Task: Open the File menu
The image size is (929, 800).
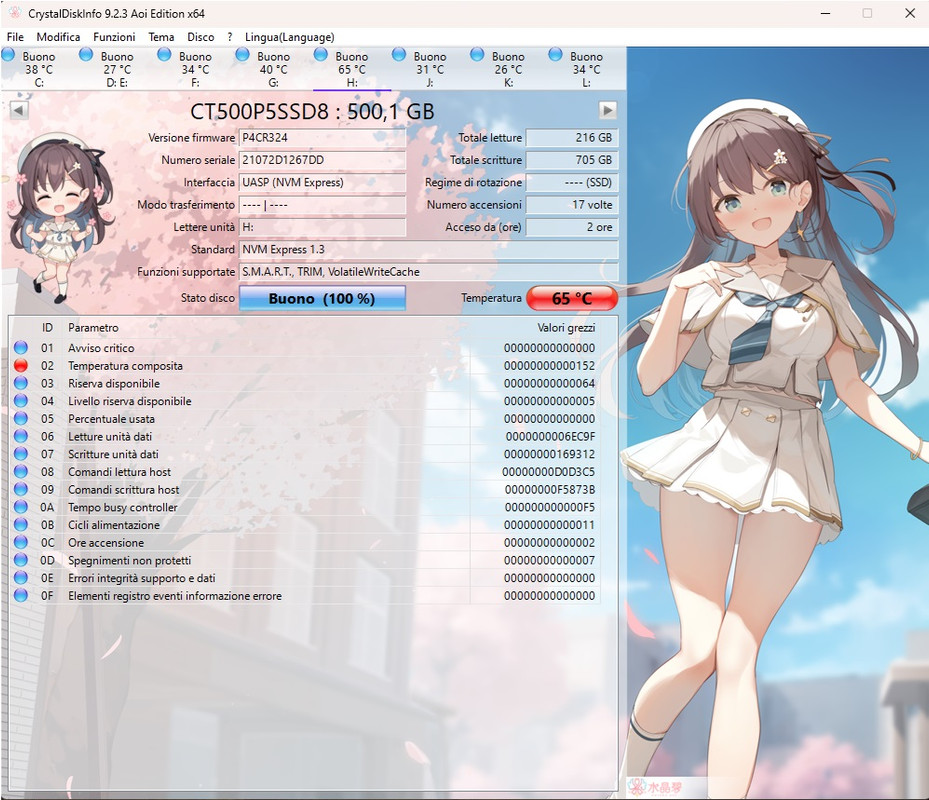Action: pos(15,37)
